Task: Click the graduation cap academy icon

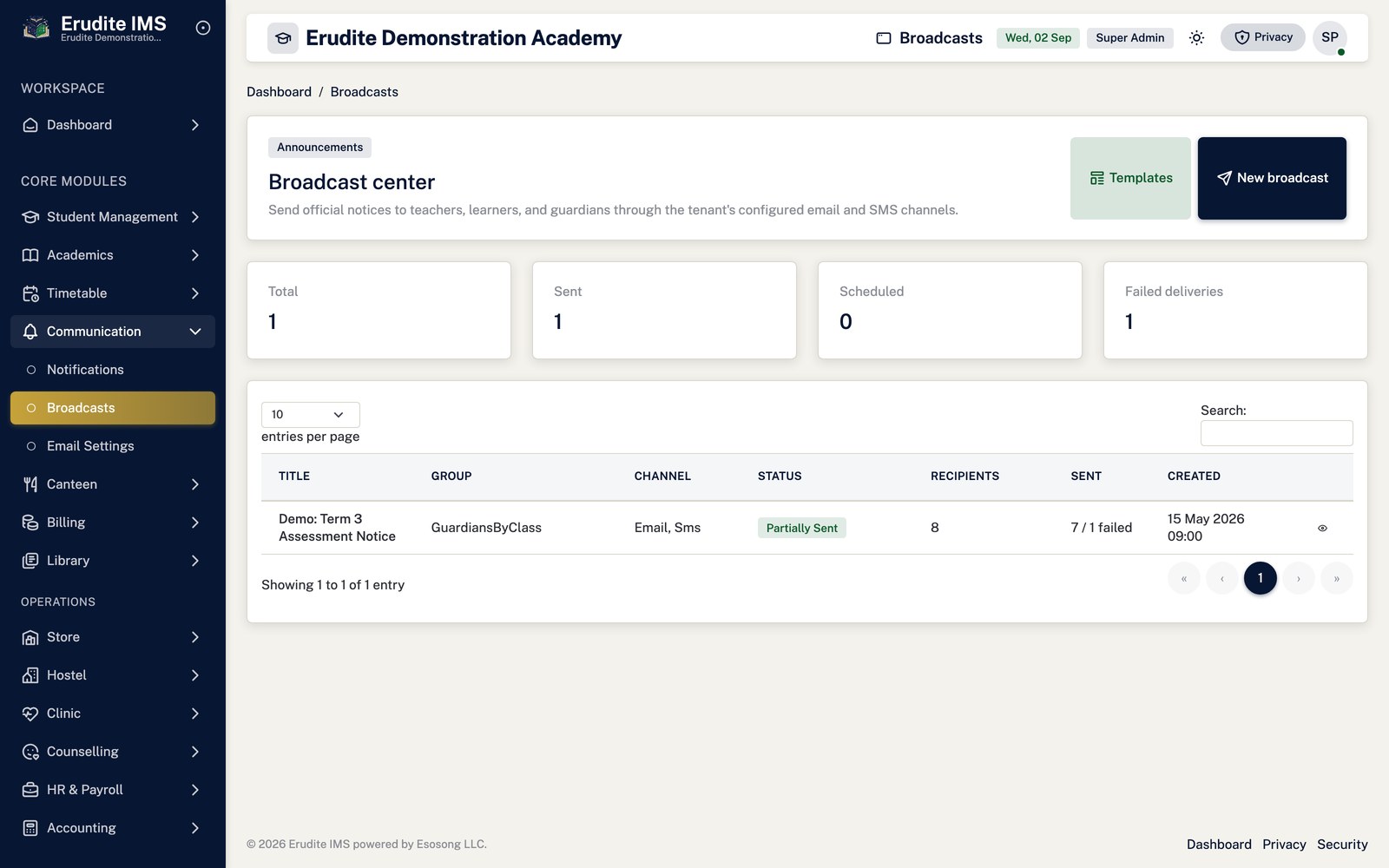Action: [x=283, y=38]
